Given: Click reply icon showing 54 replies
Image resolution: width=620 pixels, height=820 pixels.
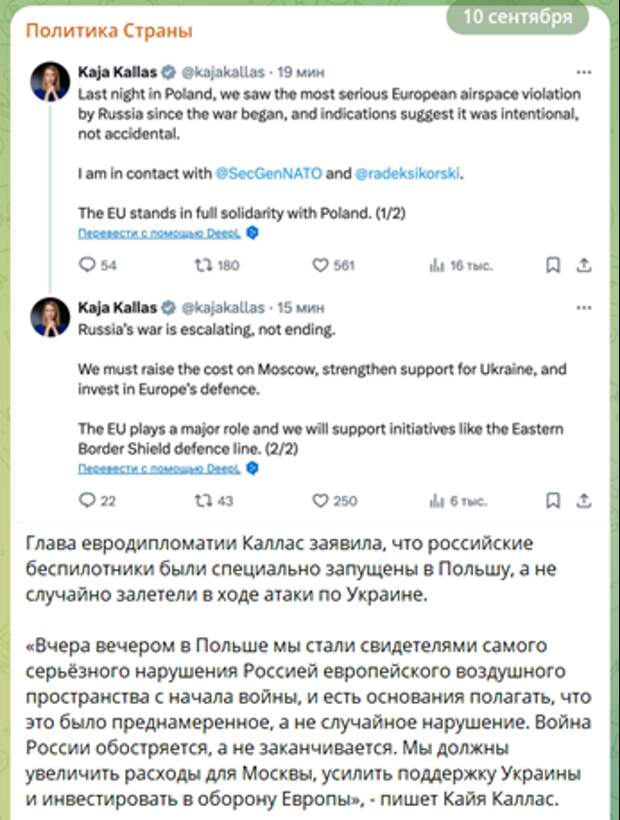Looking at the screenshot, I should point(87,265).
